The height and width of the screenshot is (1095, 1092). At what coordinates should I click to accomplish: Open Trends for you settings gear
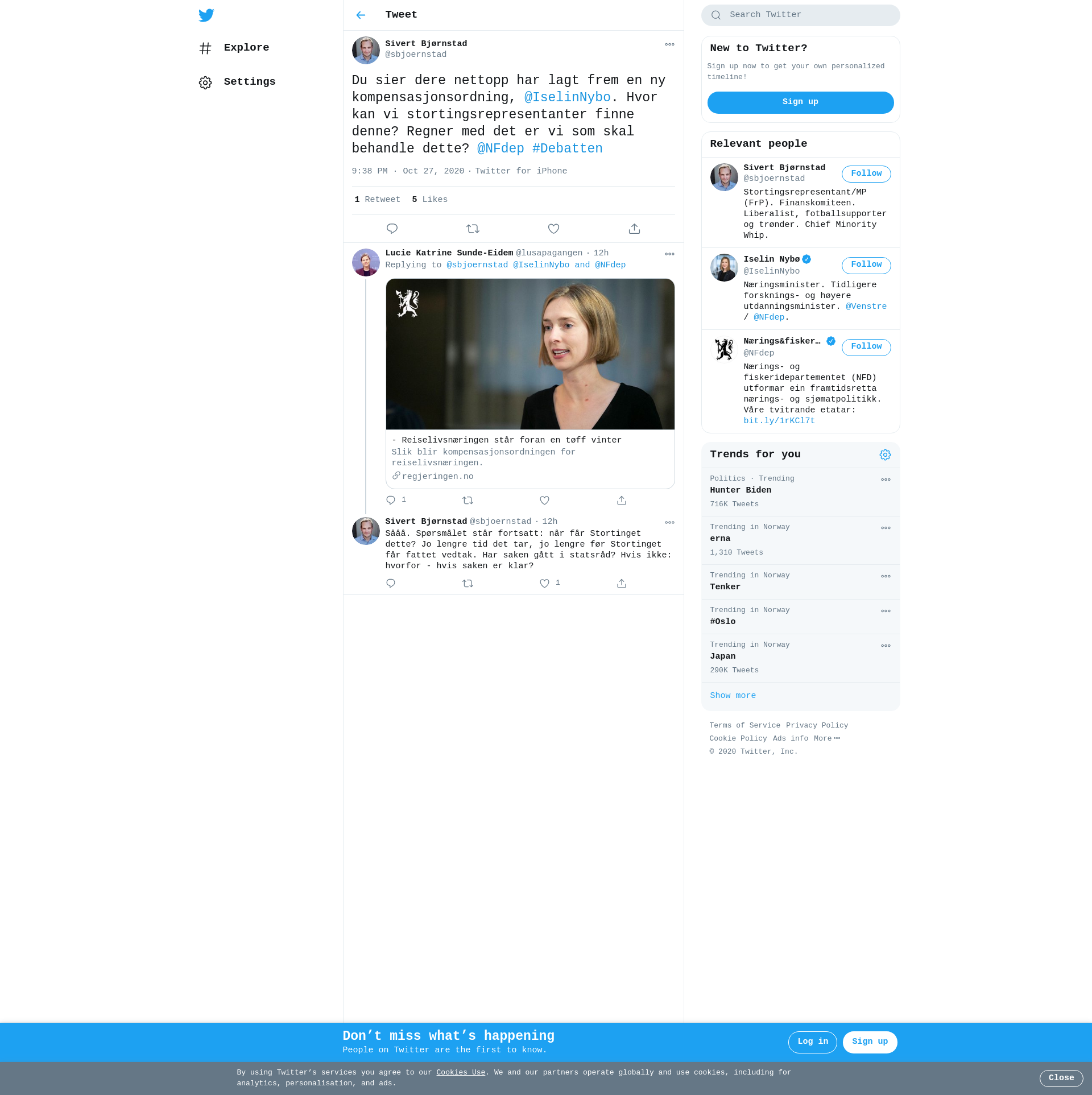coord(885,454)
